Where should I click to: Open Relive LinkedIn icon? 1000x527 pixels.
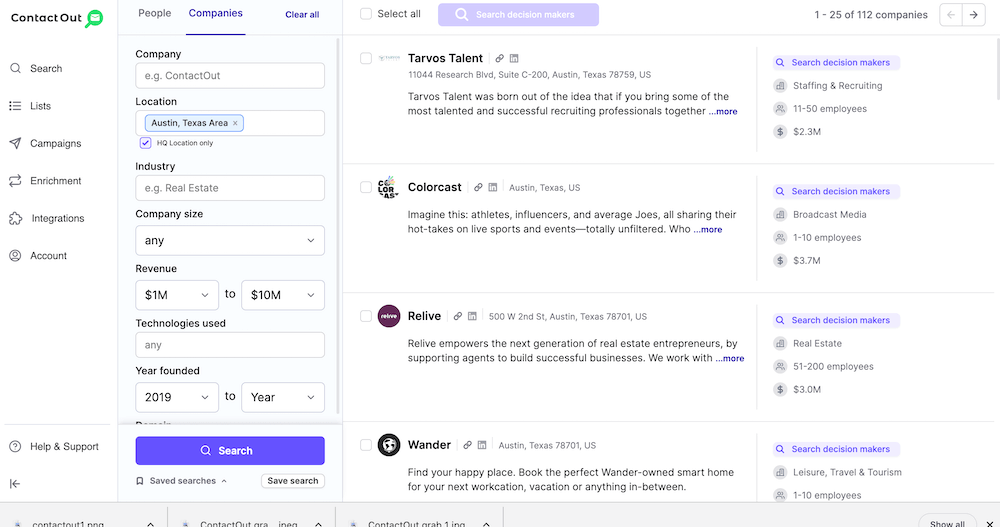(472, 316)
